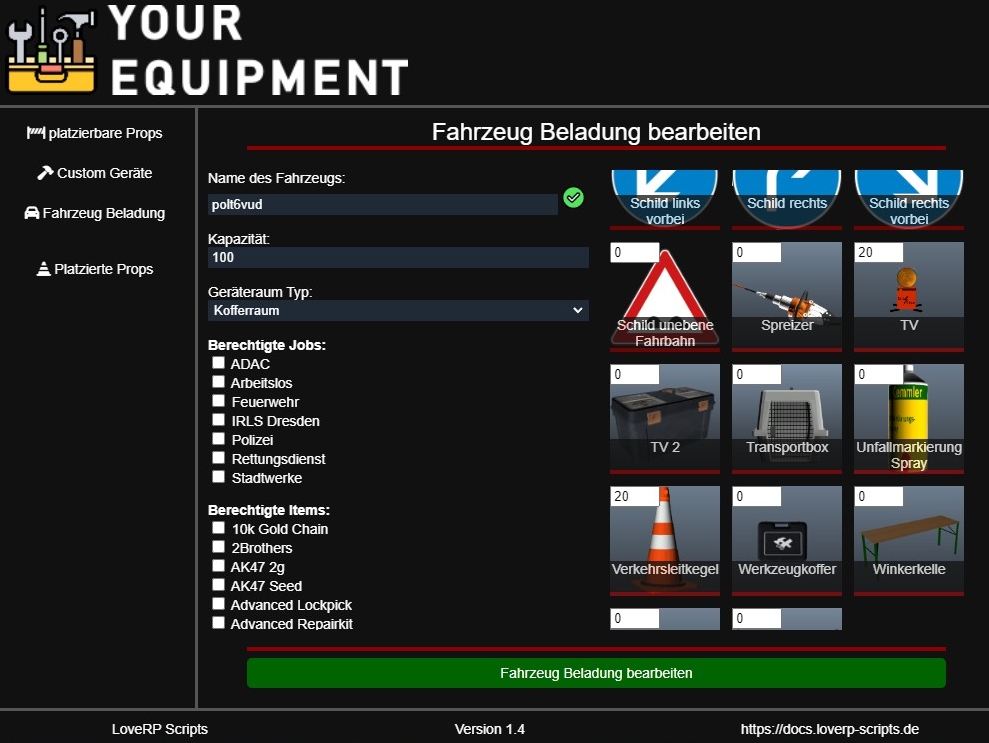
Task: Select the Schild unebene Fahrbahn tile
Action: (x=665, y=296)
